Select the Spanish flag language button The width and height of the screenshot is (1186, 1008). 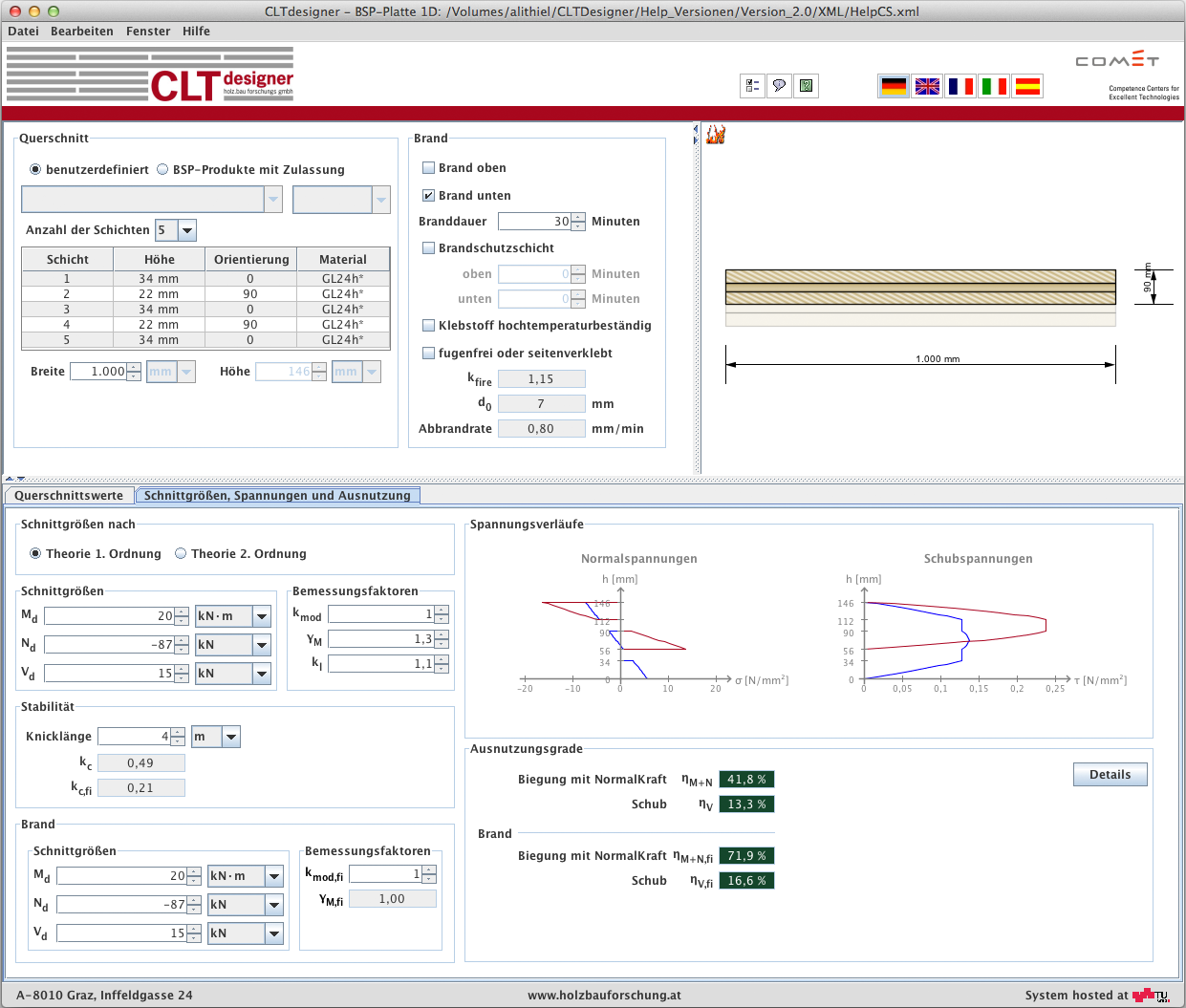1027,87
